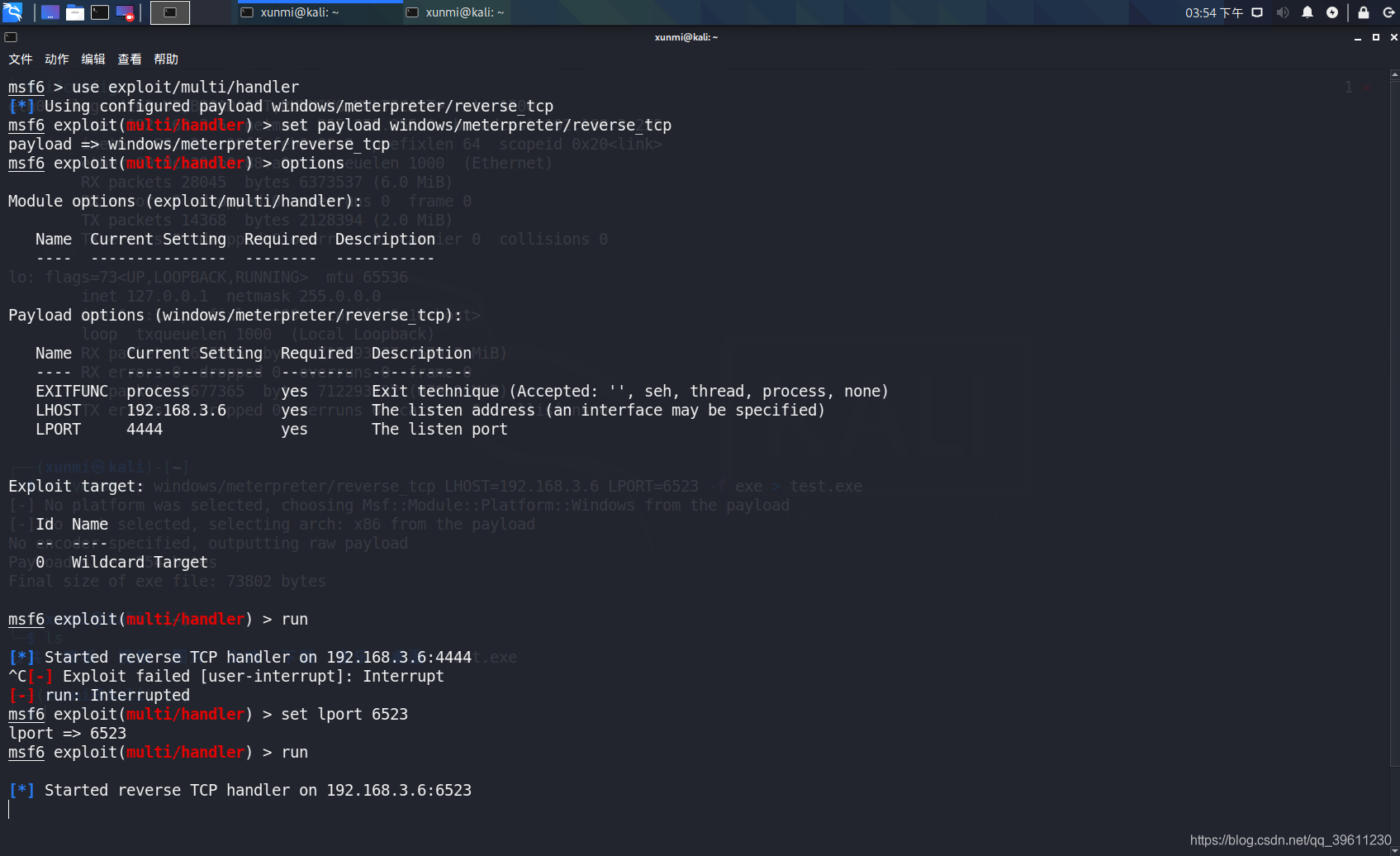Click the scrollbar up arrow

[1394, 74]
